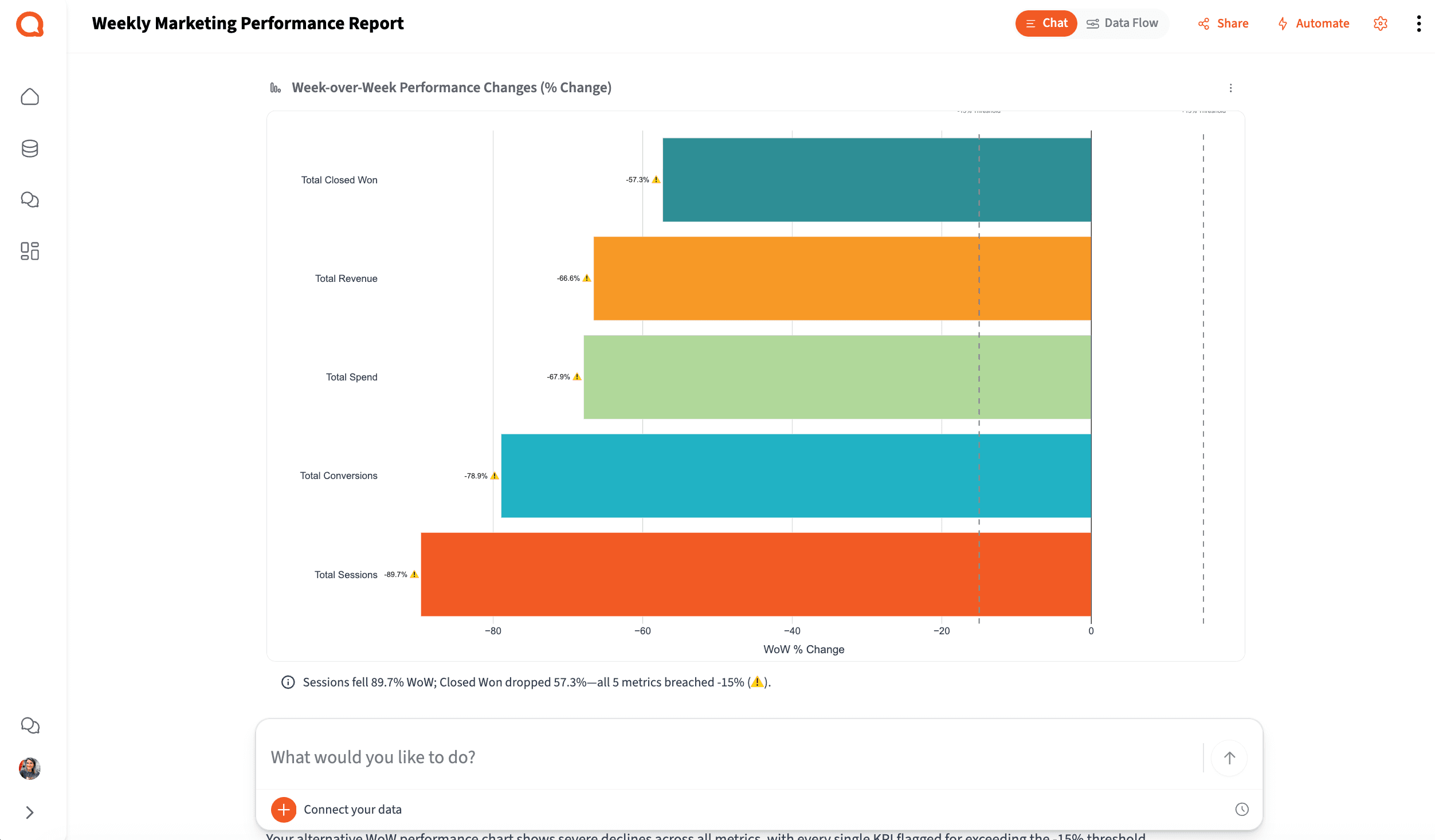
Task: Click the Automate button
Action: 1314,23
